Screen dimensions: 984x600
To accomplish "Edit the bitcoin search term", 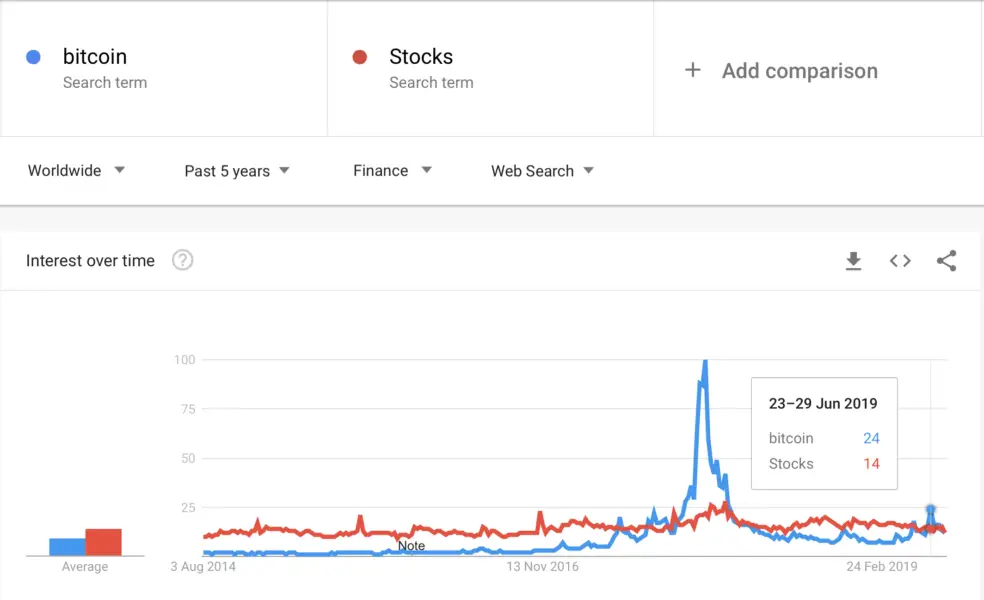I will 95,57.
